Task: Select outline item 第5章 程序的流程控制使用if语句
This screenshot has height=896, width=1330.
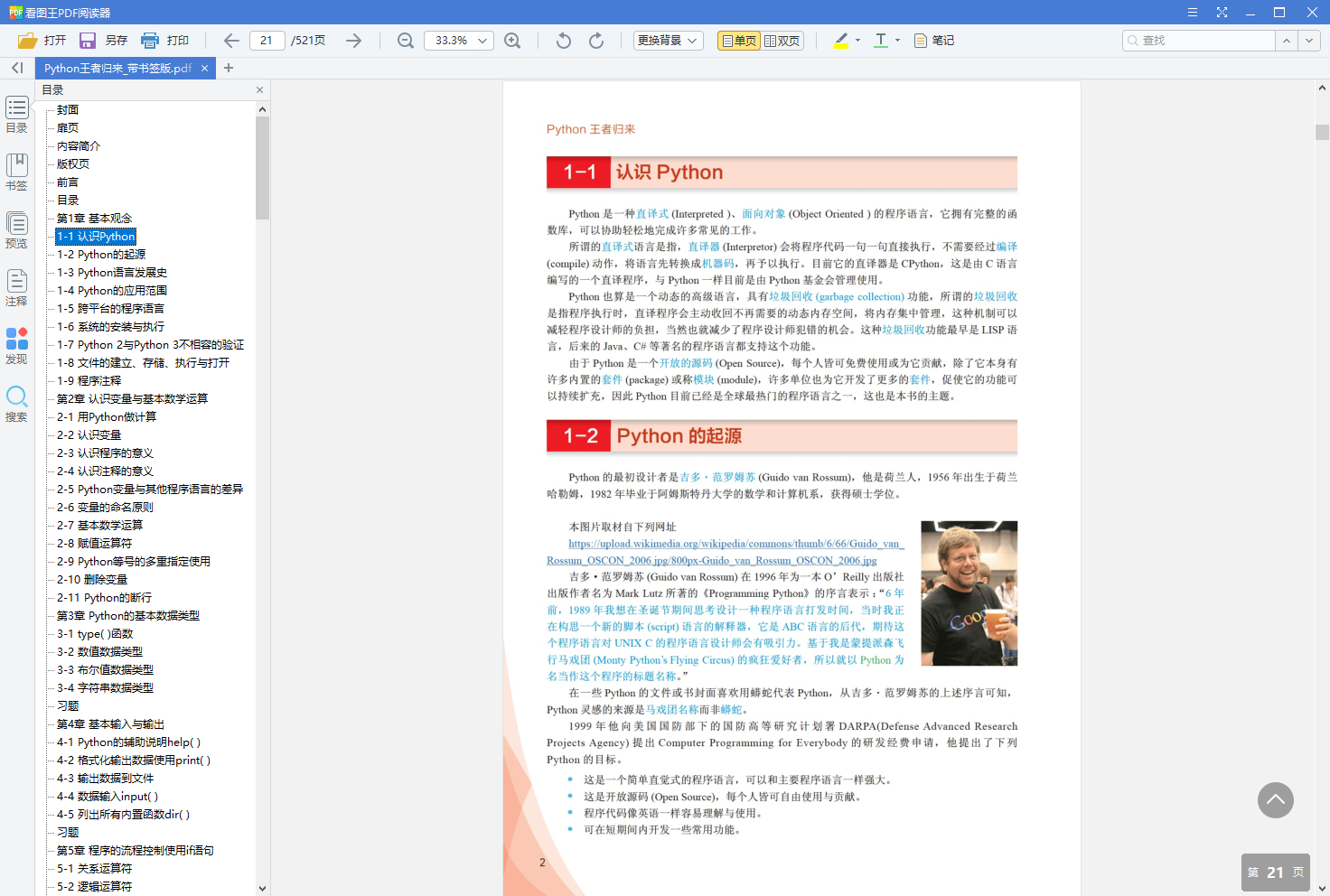Action: (136, 851)
